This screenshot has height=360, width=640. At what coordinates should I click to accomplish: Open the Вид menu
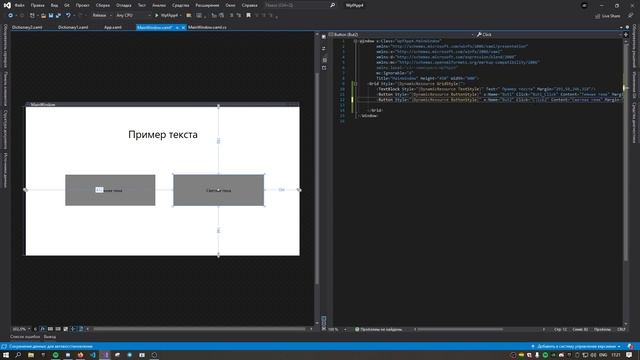point(54,5)
